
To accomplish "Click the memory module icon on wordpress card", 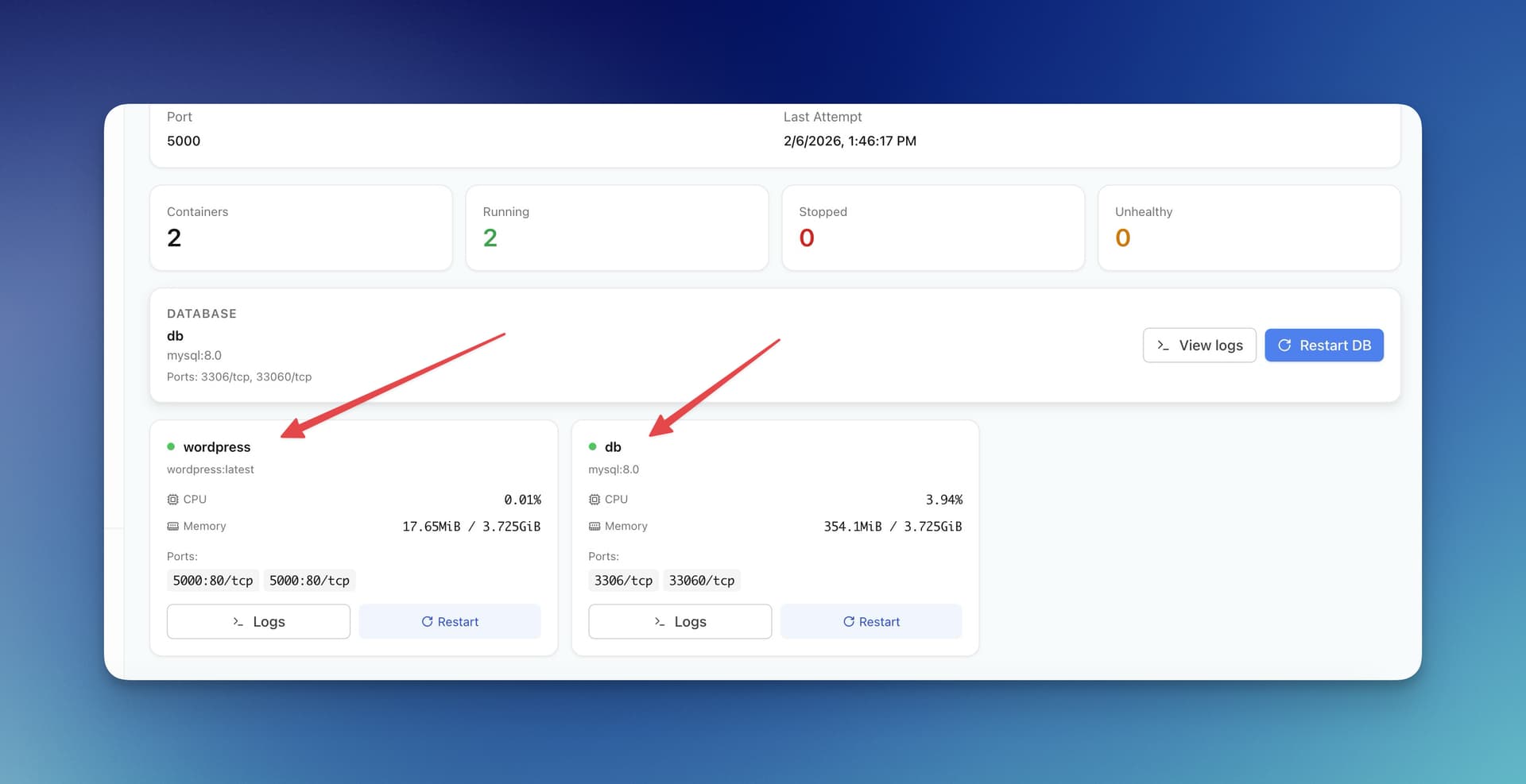I will [x=172, y=526].
